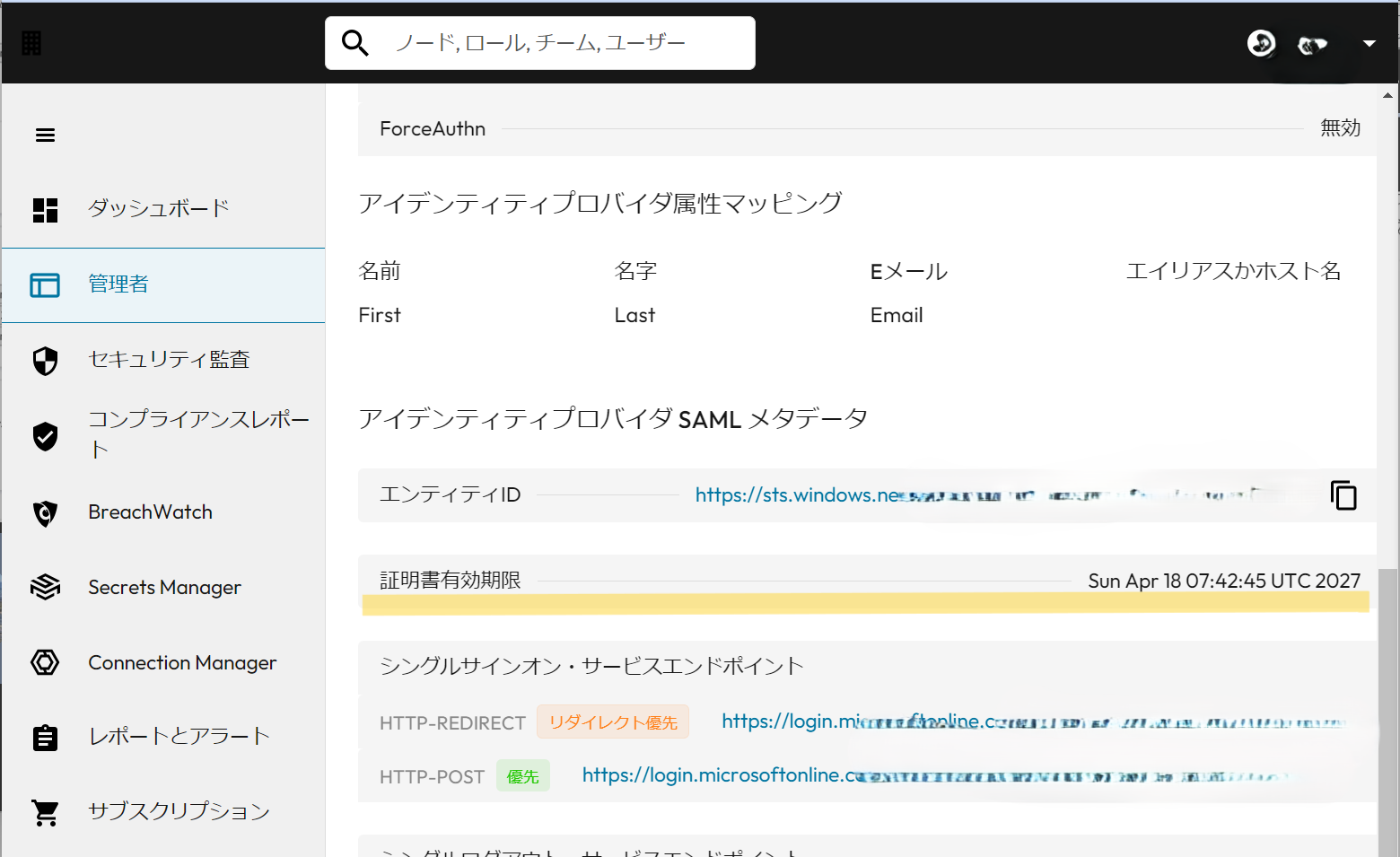Screen dimensions: 1400x857
Task: Click the vertical scrollbar thumb
Action: pyautogui.click(x=1388, y=712)
